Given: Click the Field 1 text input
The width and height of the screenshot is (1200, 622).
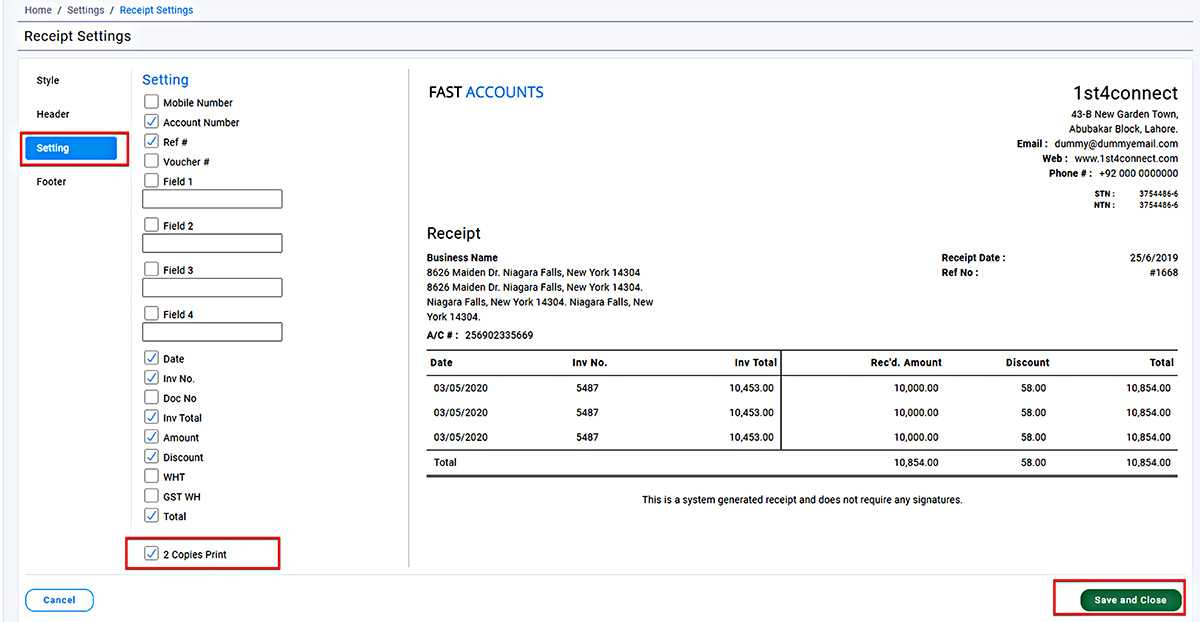Looking at the screenshot, I should 212,199.
